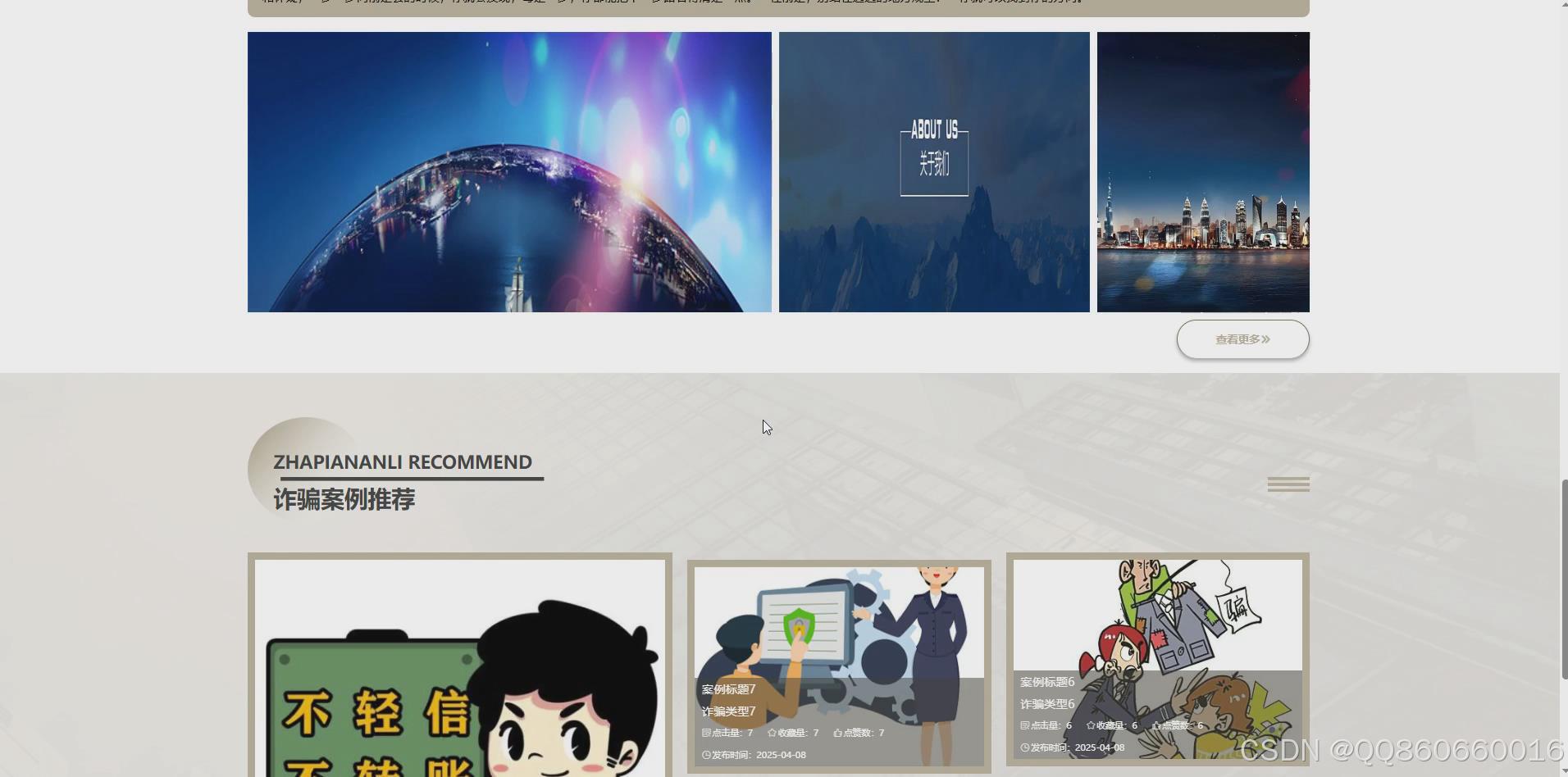The height and width of the screenshot is (777, 1568).
Task: Click the 2025-04-08 date on the 案例标题7 card
Action: click(781, 755)
